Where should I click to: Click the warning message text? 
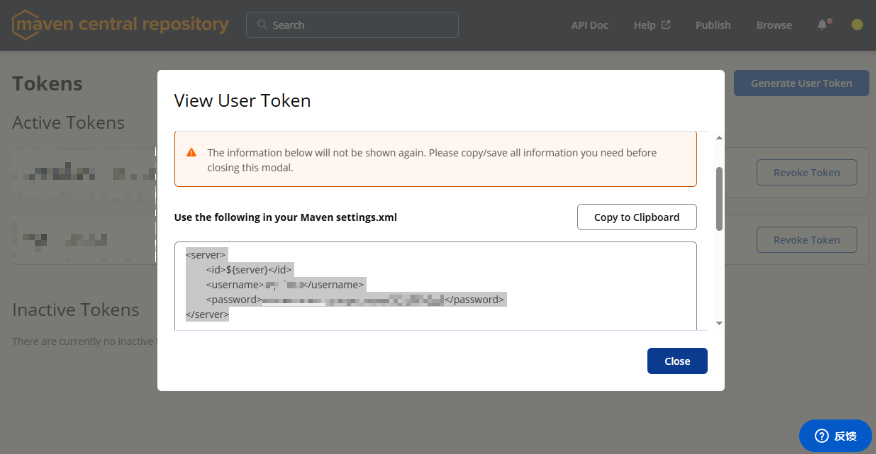click(432, 160)
